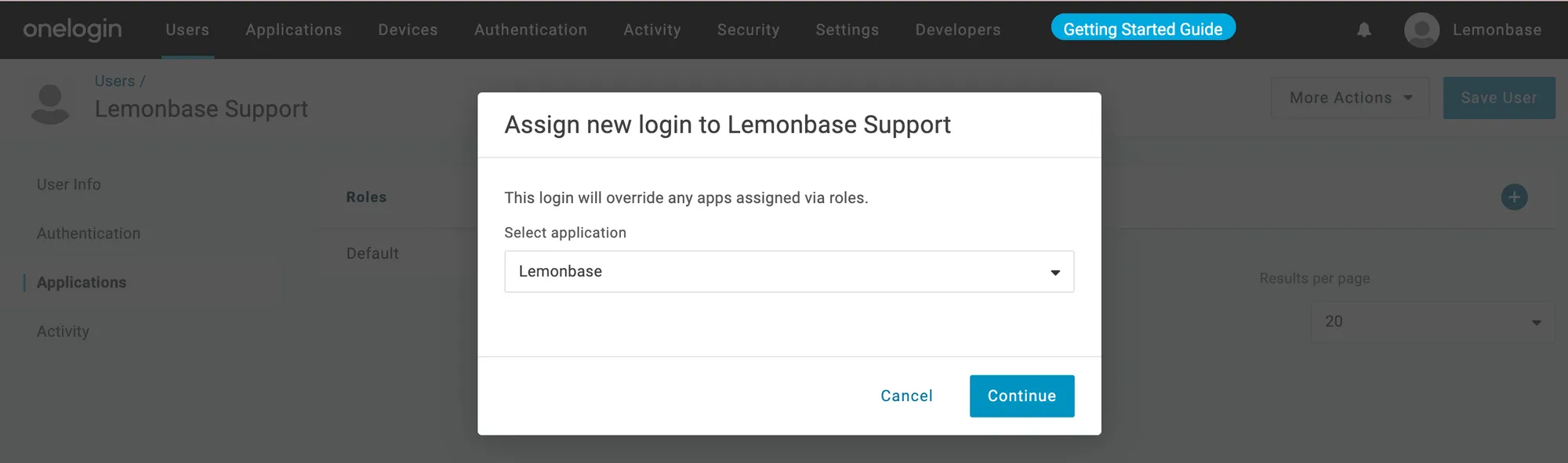
Task: Follow the Users breadcrumb link
Action: tap(114, 81)
